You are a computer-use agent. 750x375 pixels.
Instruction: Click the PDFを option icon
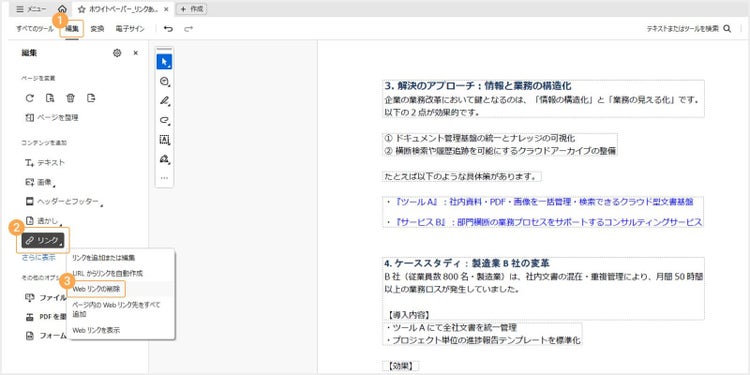coord(30,317)
